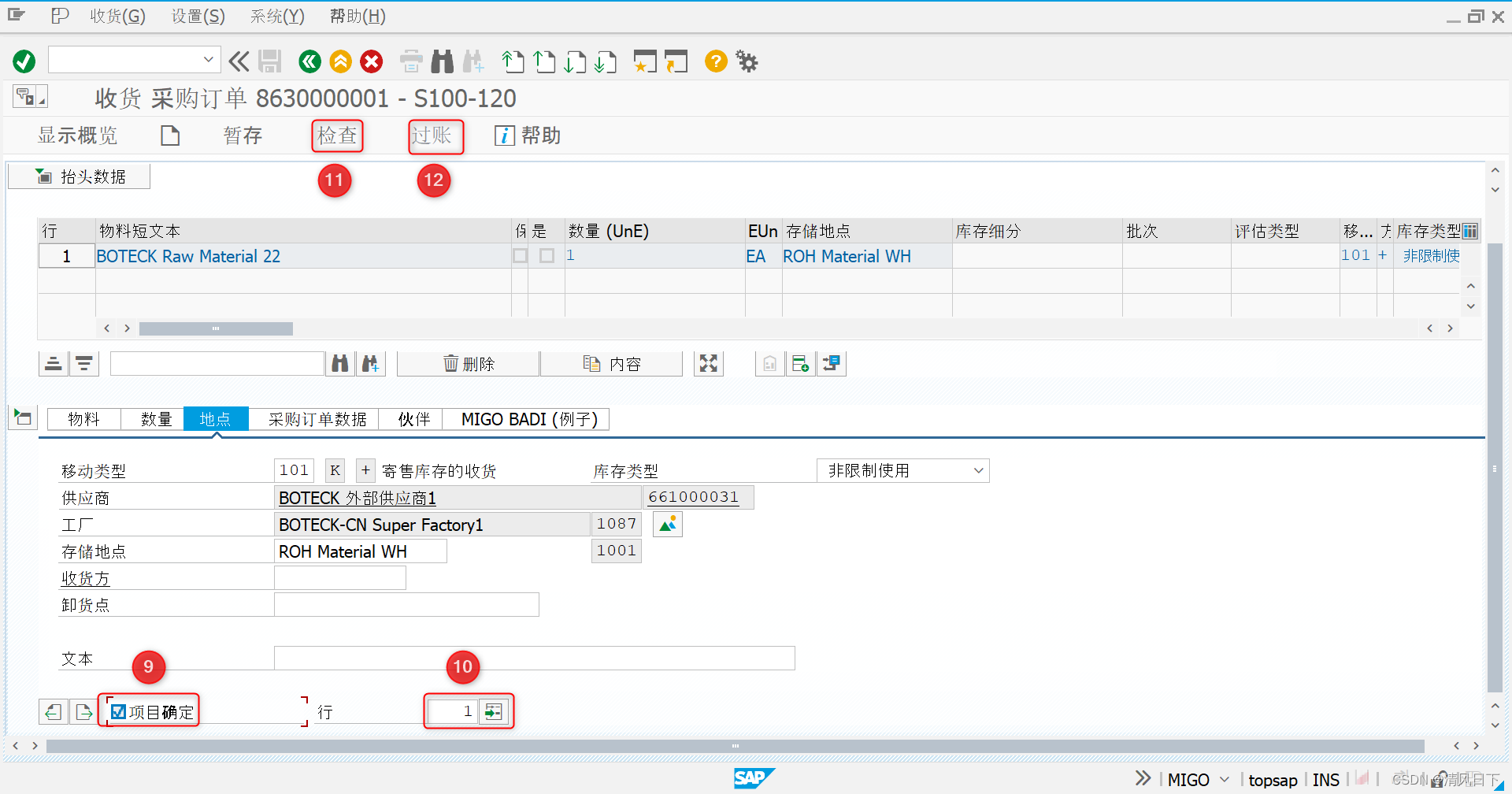Click the 检查 check button
The image size is (1512, 794).
coord(337,135)
